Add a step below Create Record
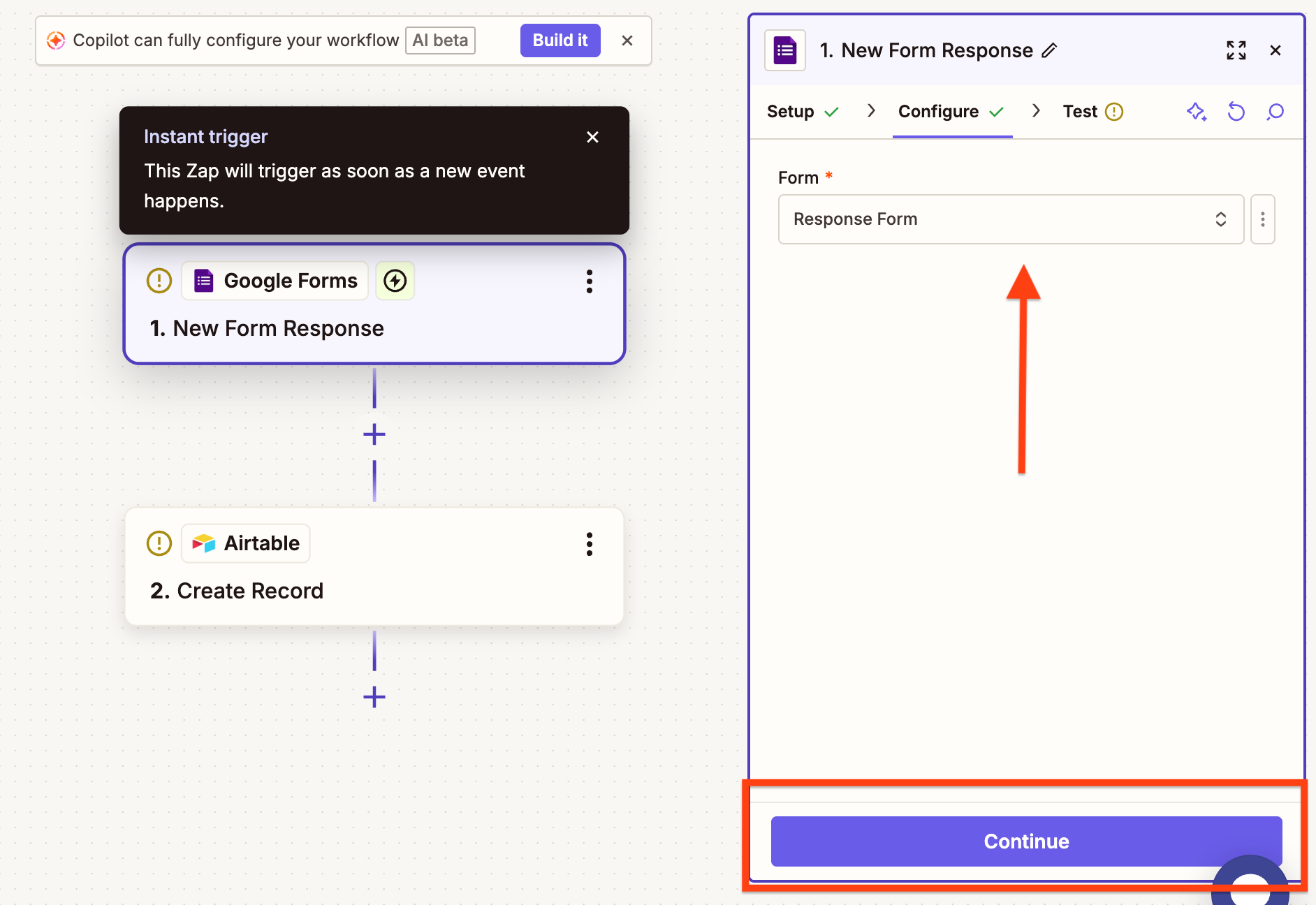This screenshot has height=905, width=1316. 374,697
